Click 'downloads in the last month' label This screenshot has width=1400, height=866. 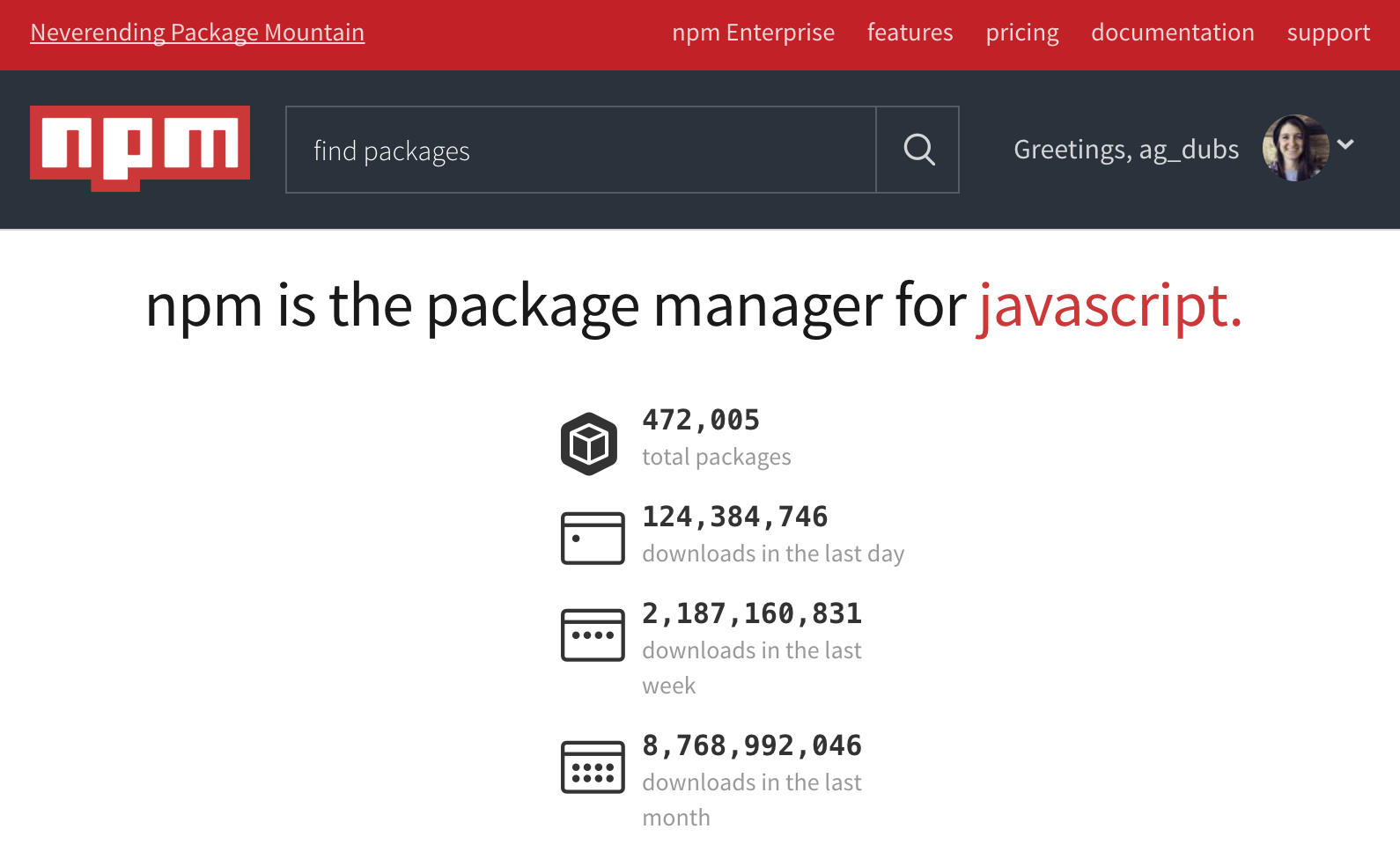click(x=752, y=799)
